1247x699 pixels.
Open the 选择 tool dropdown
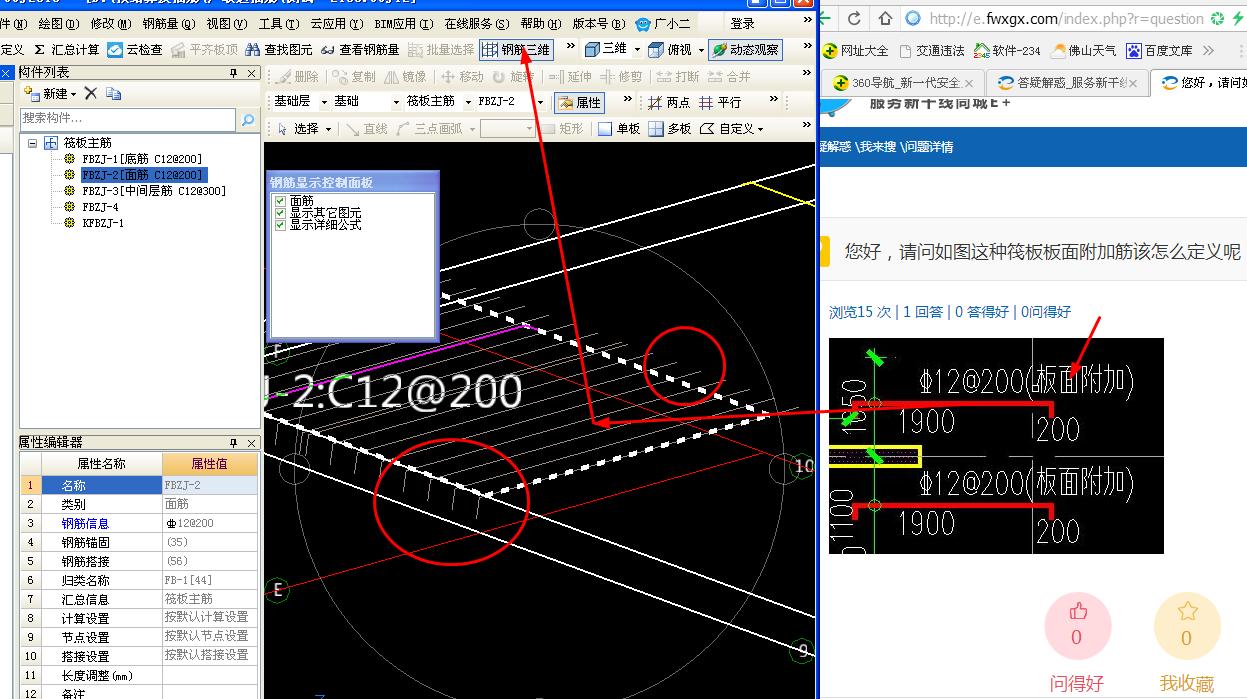[327, 129]
